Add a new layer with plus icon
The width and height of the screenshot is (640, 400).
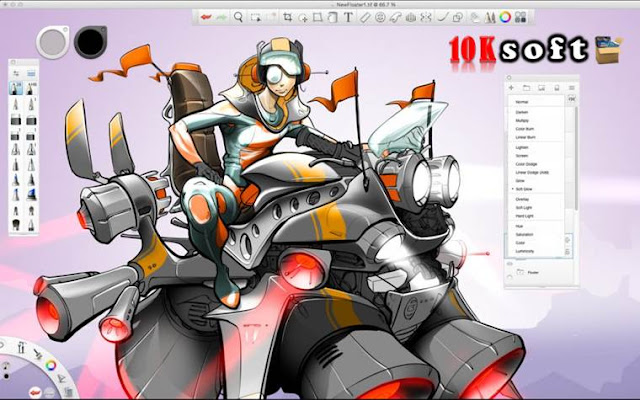tap(511, 88)
